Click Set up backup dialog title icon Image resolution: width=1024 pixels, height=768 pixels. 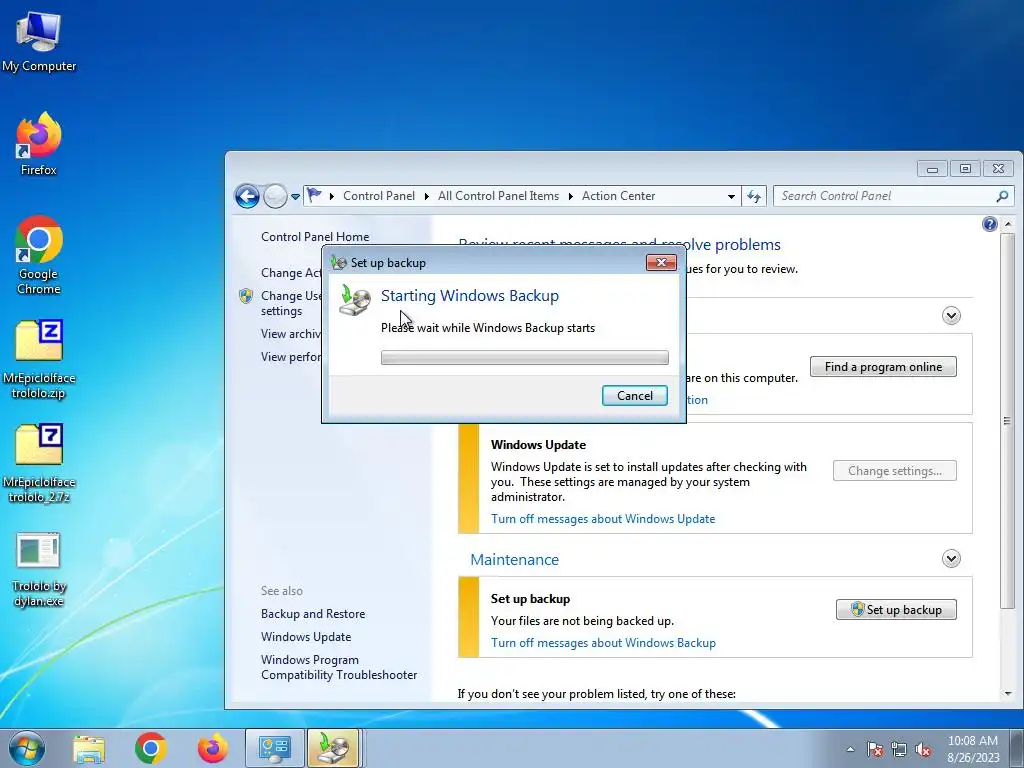click(338, 263)
